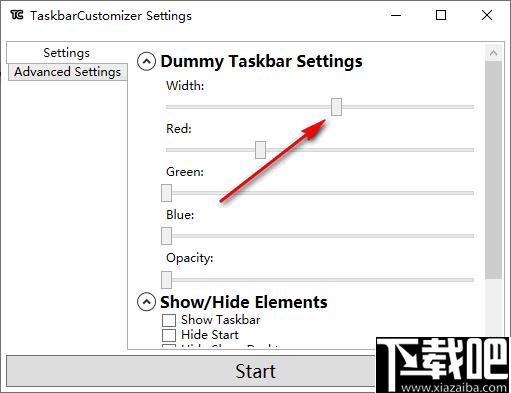Viewport: 511px width, 393px height.
Task: Enable the Show Taskbar checkbox
Action: [169, 320]
